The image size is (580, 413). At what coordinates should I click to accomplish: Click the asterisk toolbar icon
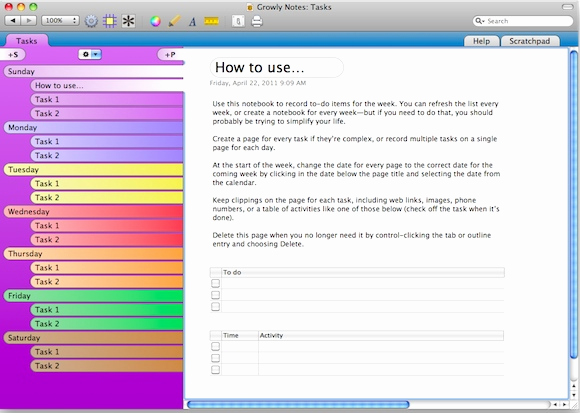click(128, 21)
